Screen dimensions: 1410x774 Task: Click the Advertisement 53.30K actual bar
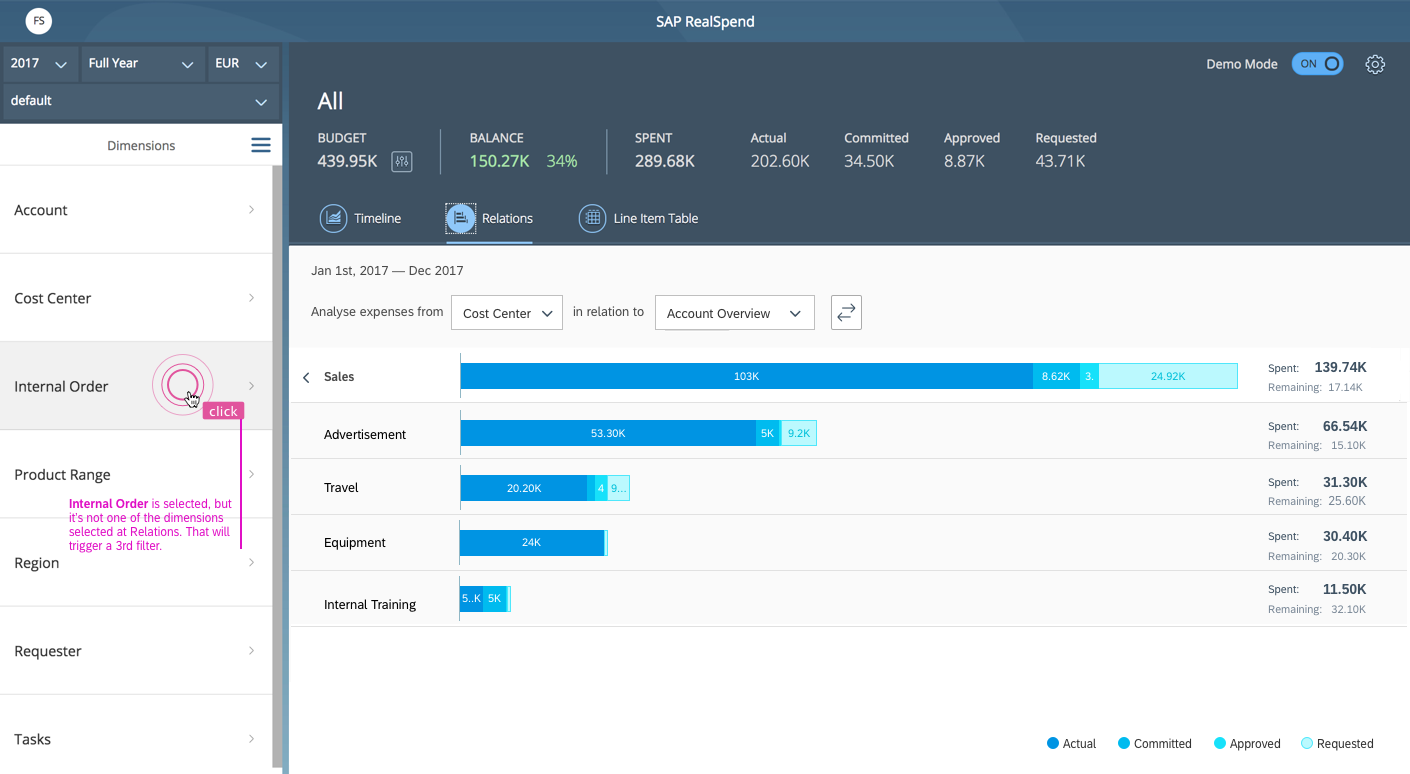click(609, 433)
